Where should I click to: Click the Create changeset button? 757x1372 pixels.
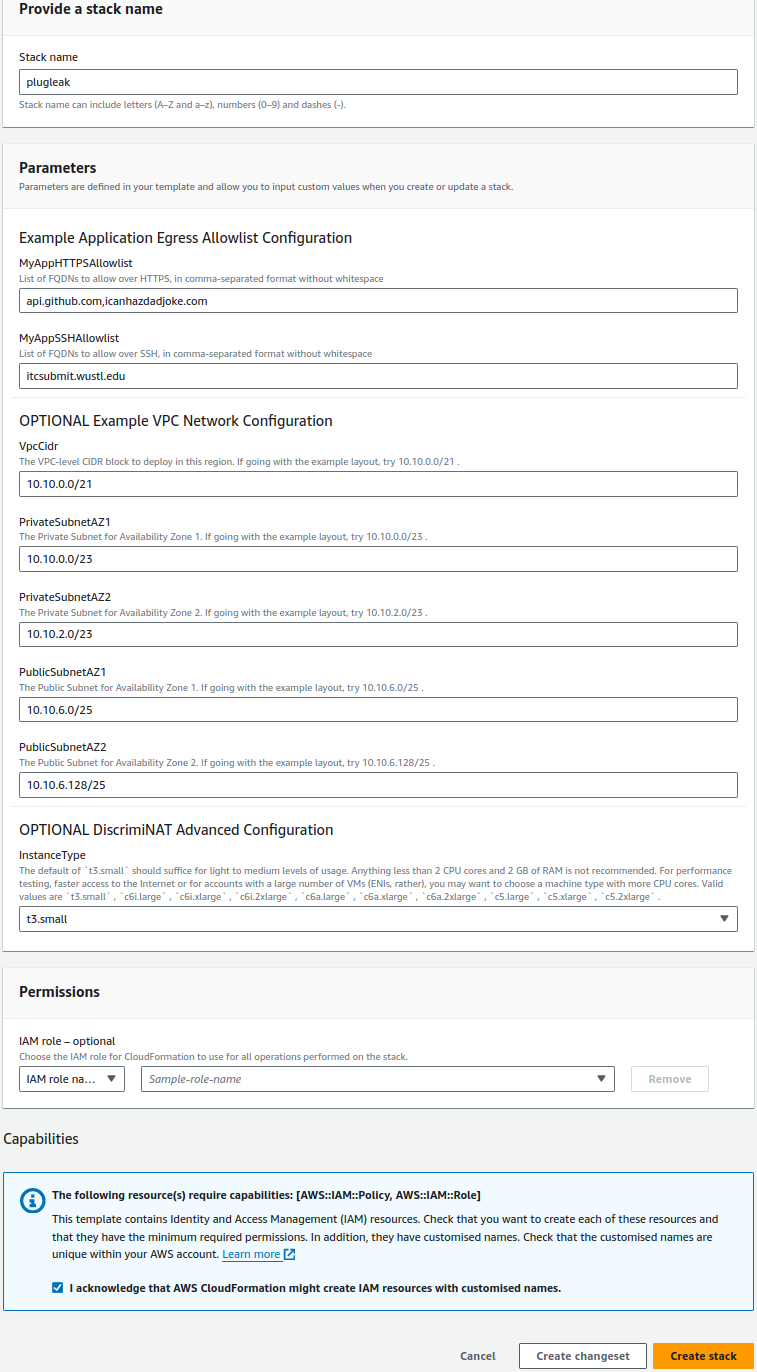(582, 1356)
